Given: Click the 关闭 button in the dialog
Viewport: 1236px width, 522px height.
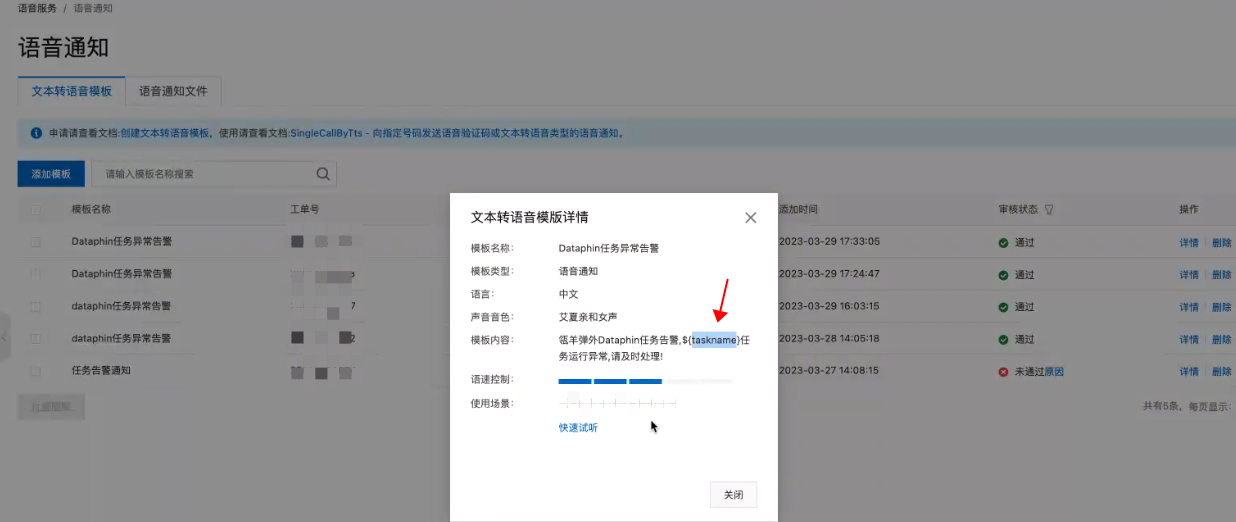Looking at the screenshot, I should pos(733,495).
